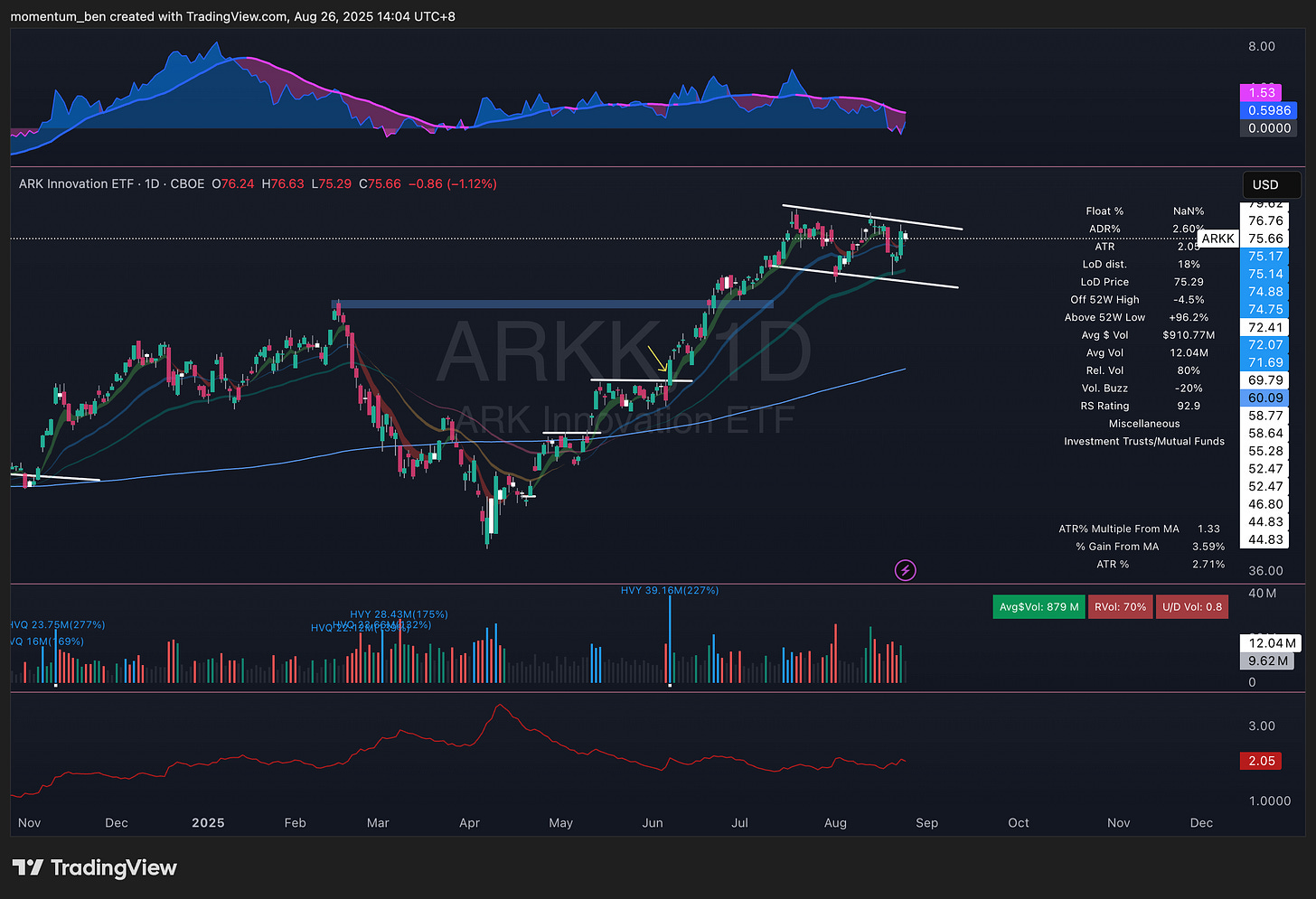Click the blue 71.69 price label

[x=1265, y=362]
